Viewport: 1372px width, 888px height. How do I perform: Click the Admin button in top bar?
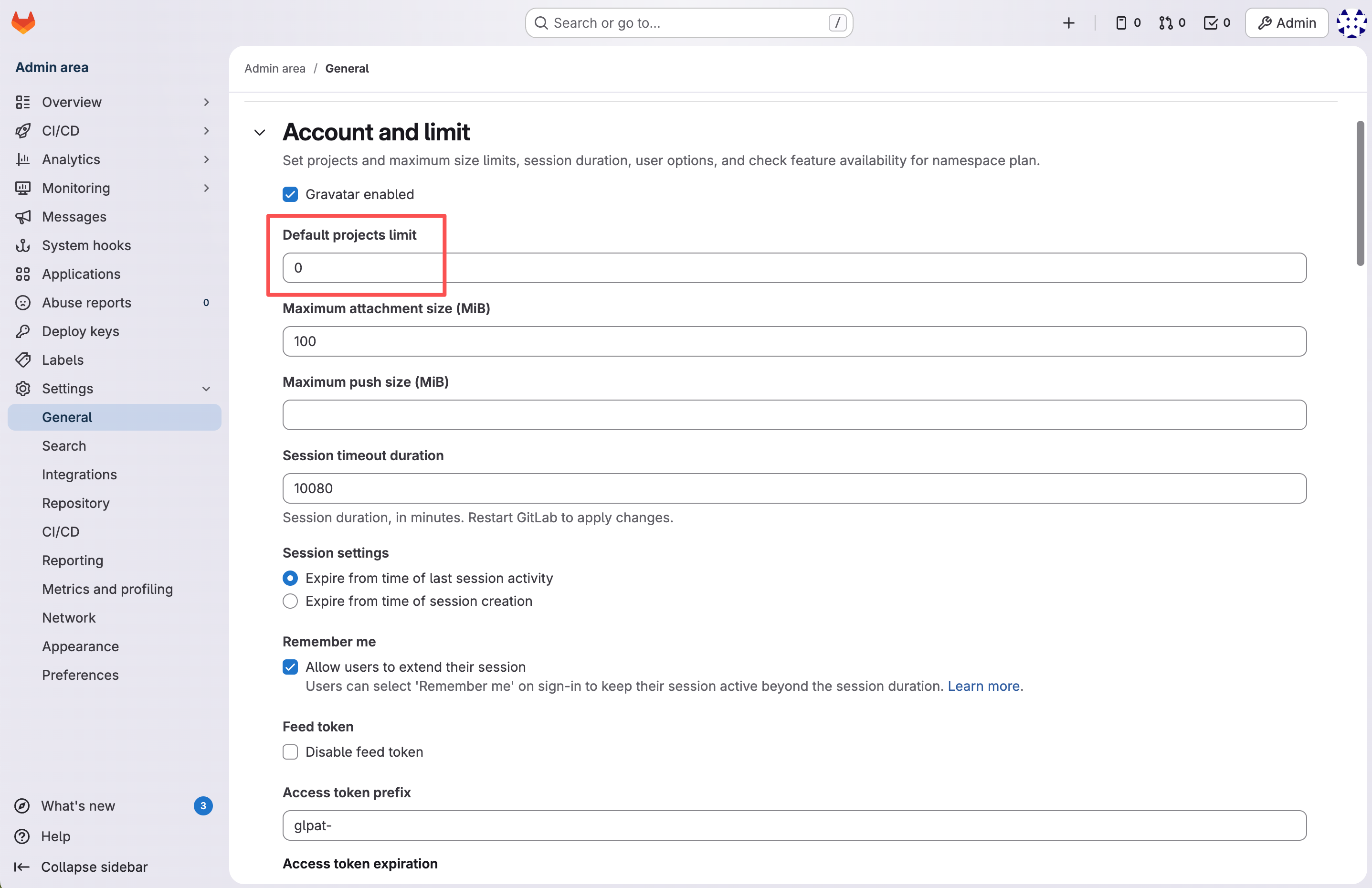pos(1286,23)
